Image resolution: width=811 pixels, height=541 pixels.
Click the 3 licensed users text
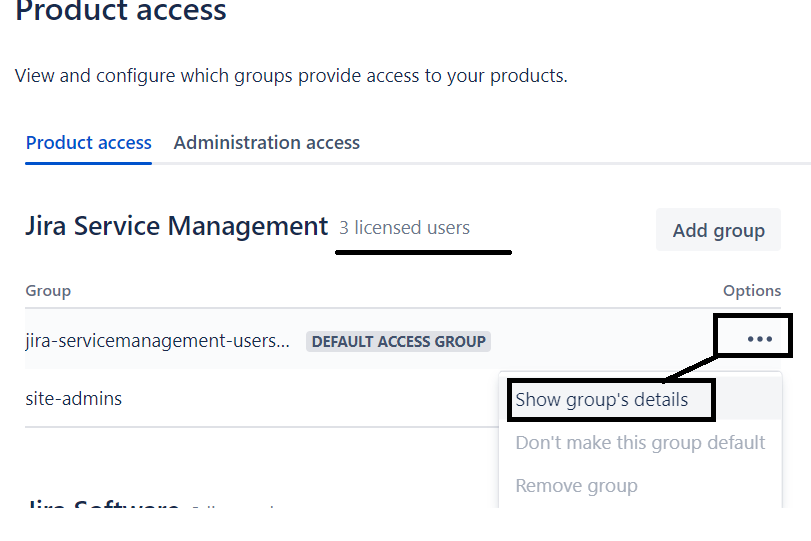coord(404,228)
